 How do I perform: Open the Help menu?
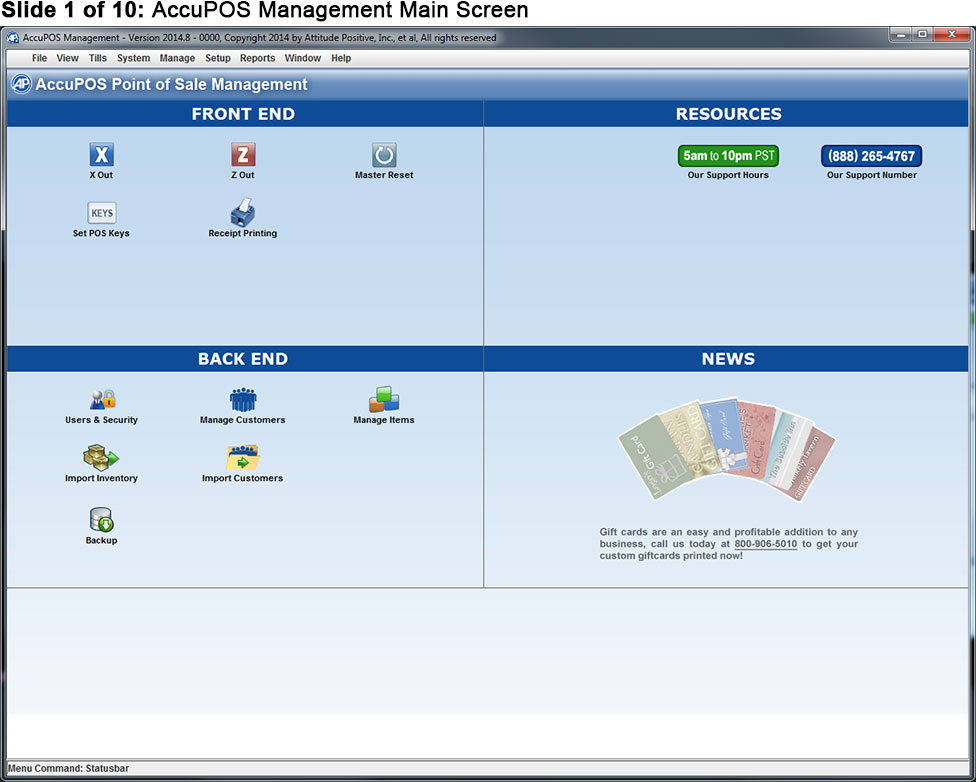[x=341, y=58]
